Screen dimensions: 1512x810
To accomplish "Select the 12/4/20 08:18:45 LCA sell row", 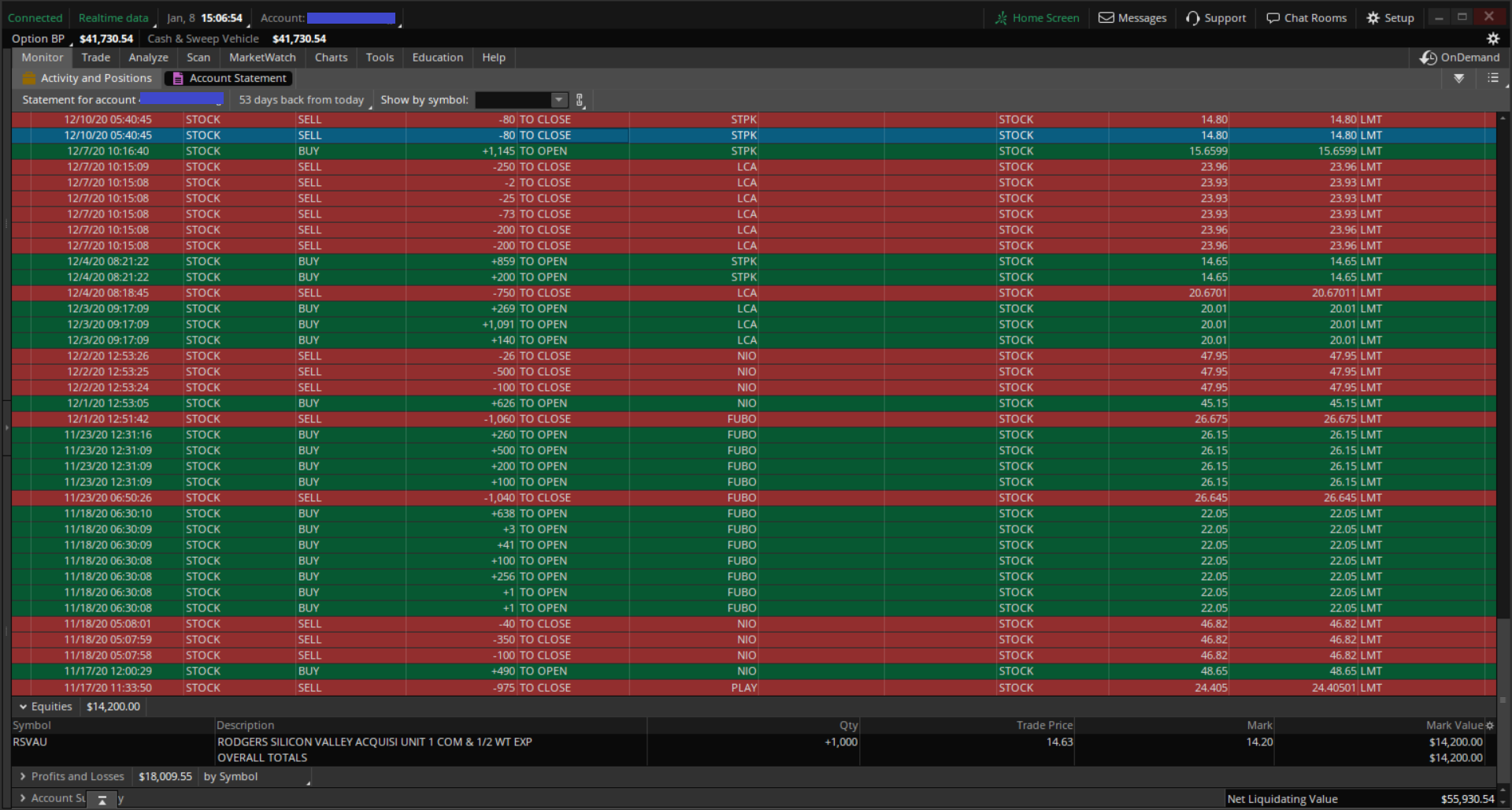I will coord(754,293).
